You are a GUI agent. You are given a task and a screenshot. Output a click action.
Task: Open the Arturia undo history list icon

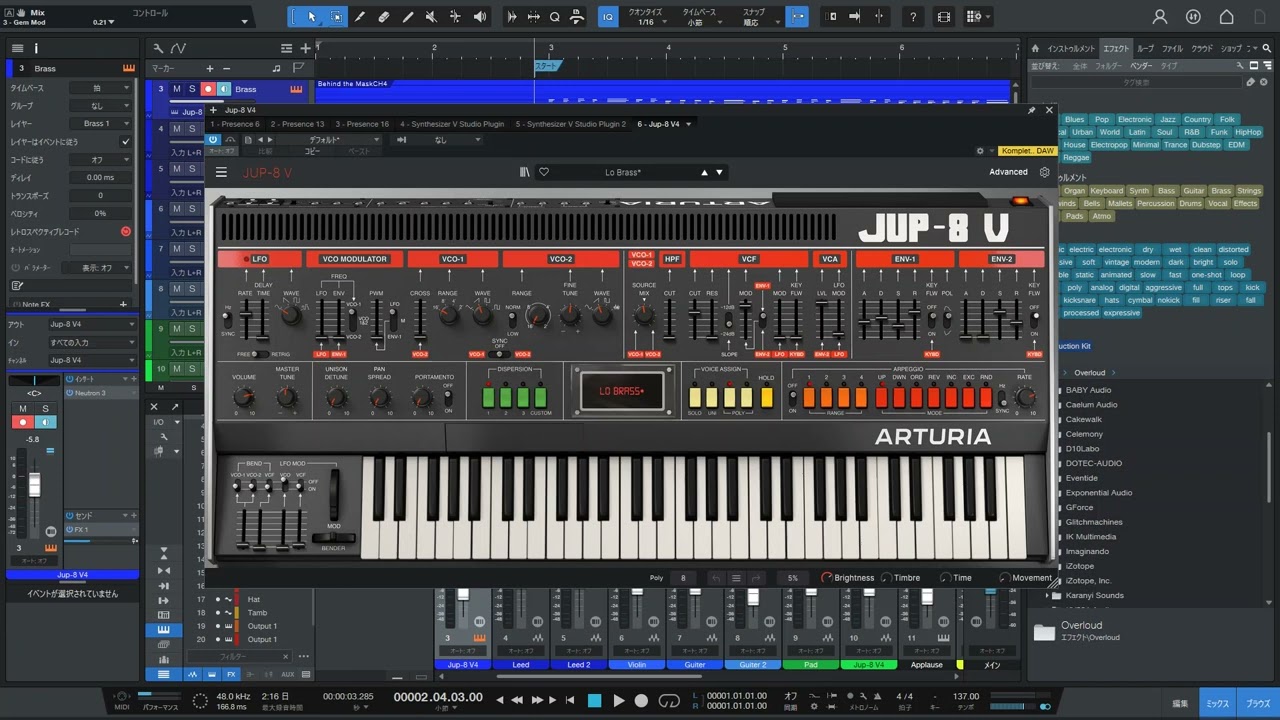coord(736,578)
